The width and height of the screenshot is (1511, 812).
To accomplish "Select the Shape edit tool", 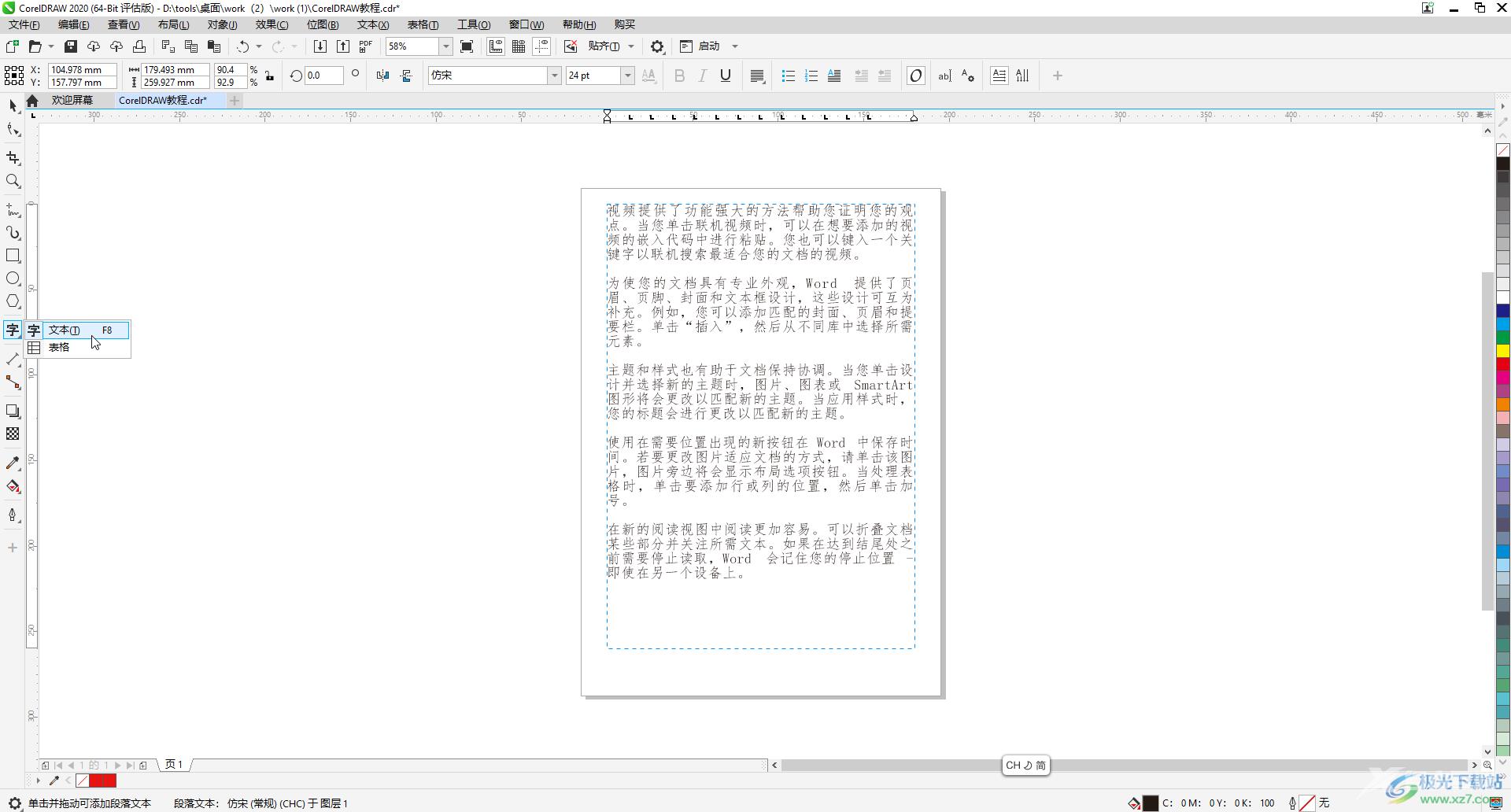I will [13, 130].
